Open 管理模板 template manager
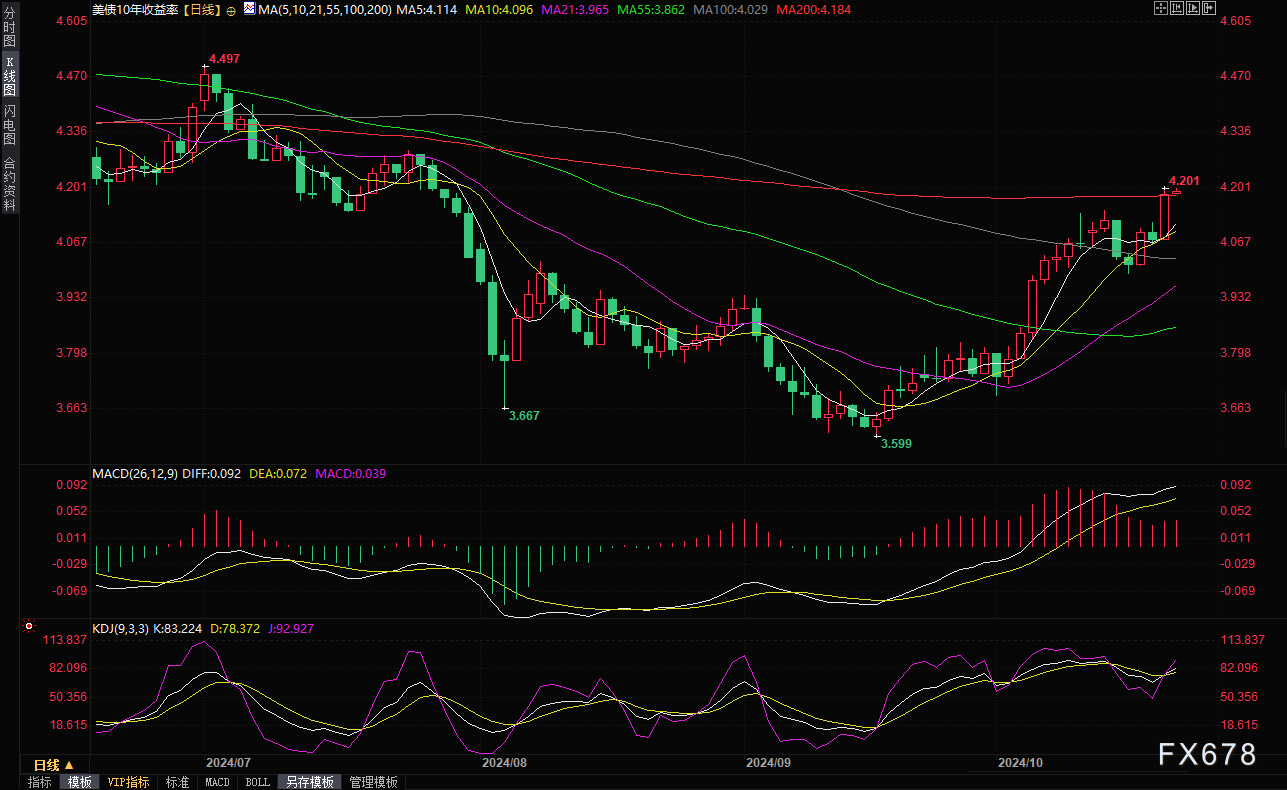The width and height of the screenshot is (1287, 790). (373, 782)
